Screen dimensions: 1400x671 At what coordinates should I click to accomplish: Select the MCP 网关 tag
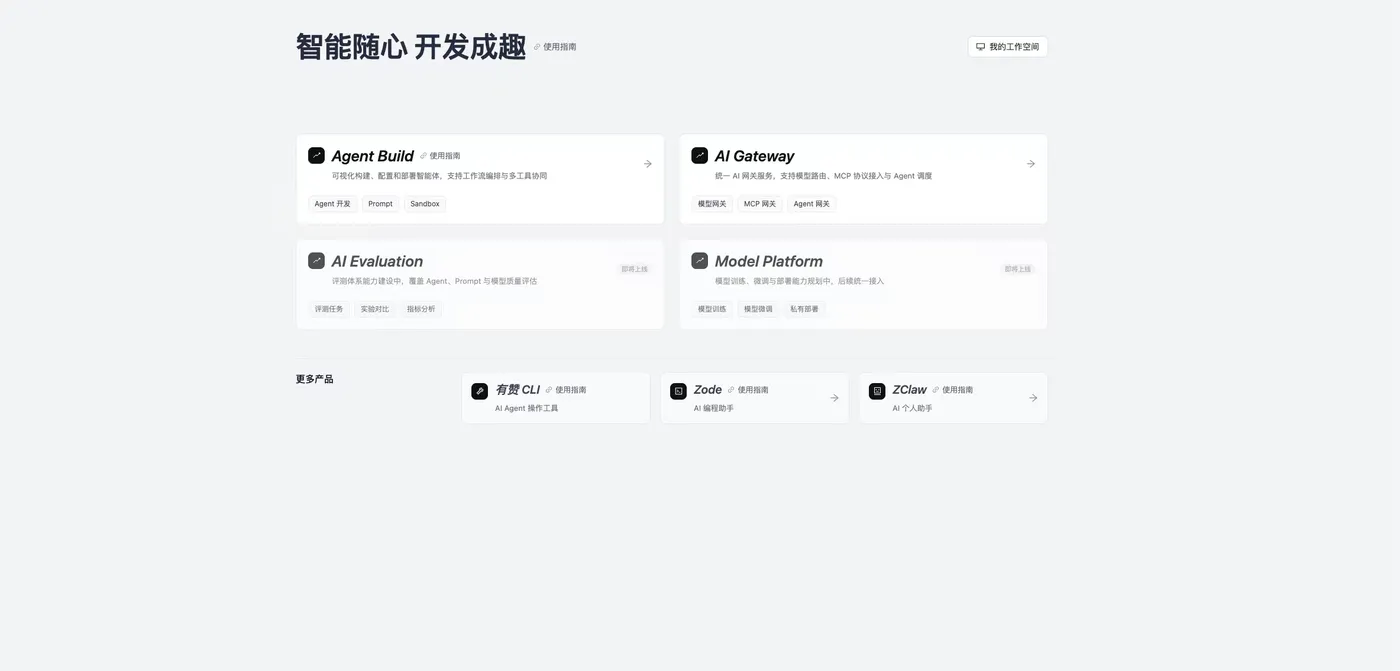click(x=760, y=204)
